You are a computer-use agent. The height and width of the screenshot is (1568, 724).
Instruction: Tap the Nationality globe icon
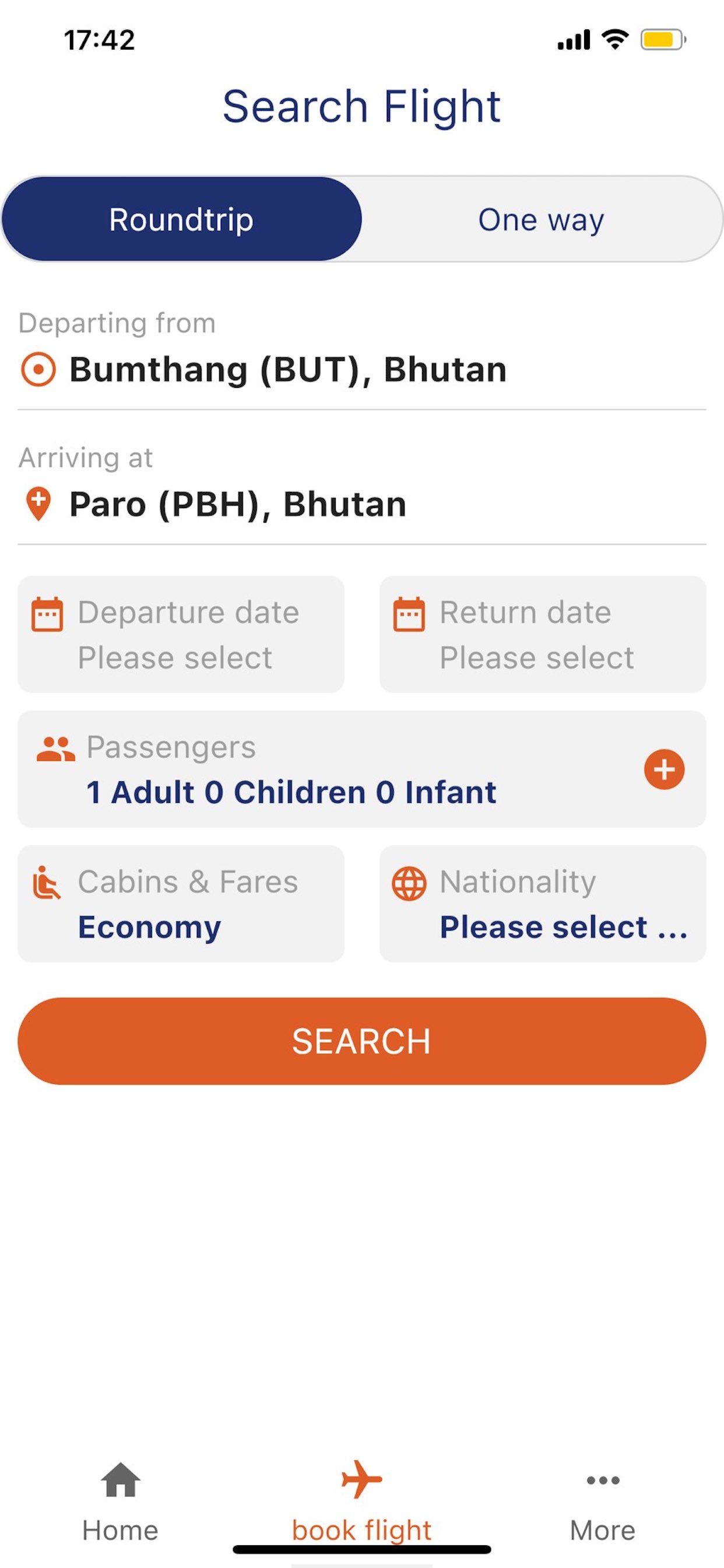(409, 883)
